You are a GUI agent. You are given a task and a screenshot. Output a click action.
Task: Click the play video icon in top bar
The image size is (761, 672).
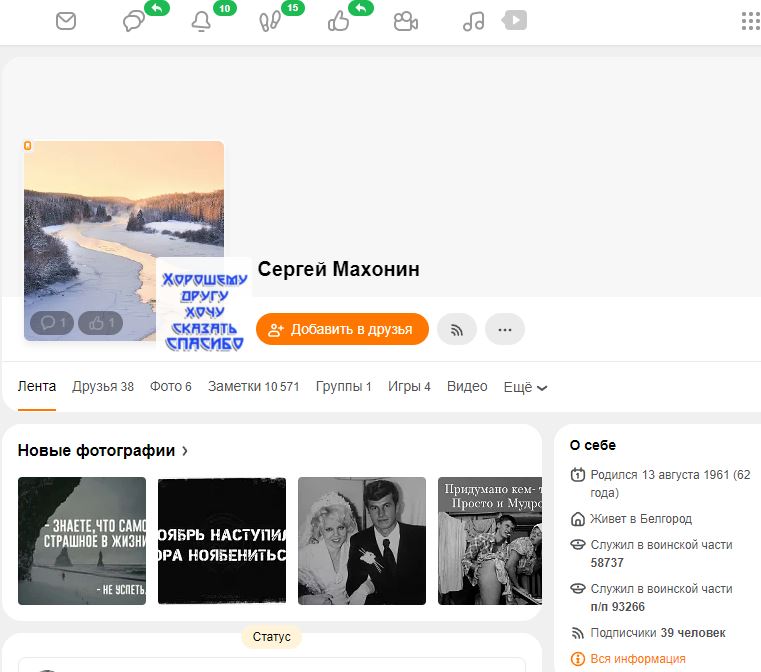pos(514,20)
